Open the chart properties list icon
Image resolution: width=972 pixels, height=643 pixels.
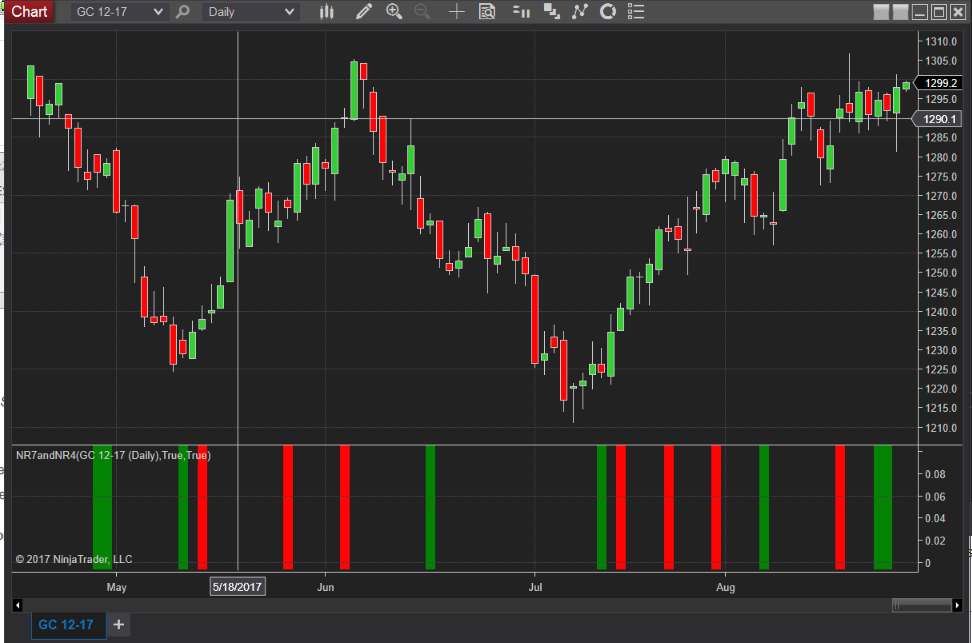(636, 12)
